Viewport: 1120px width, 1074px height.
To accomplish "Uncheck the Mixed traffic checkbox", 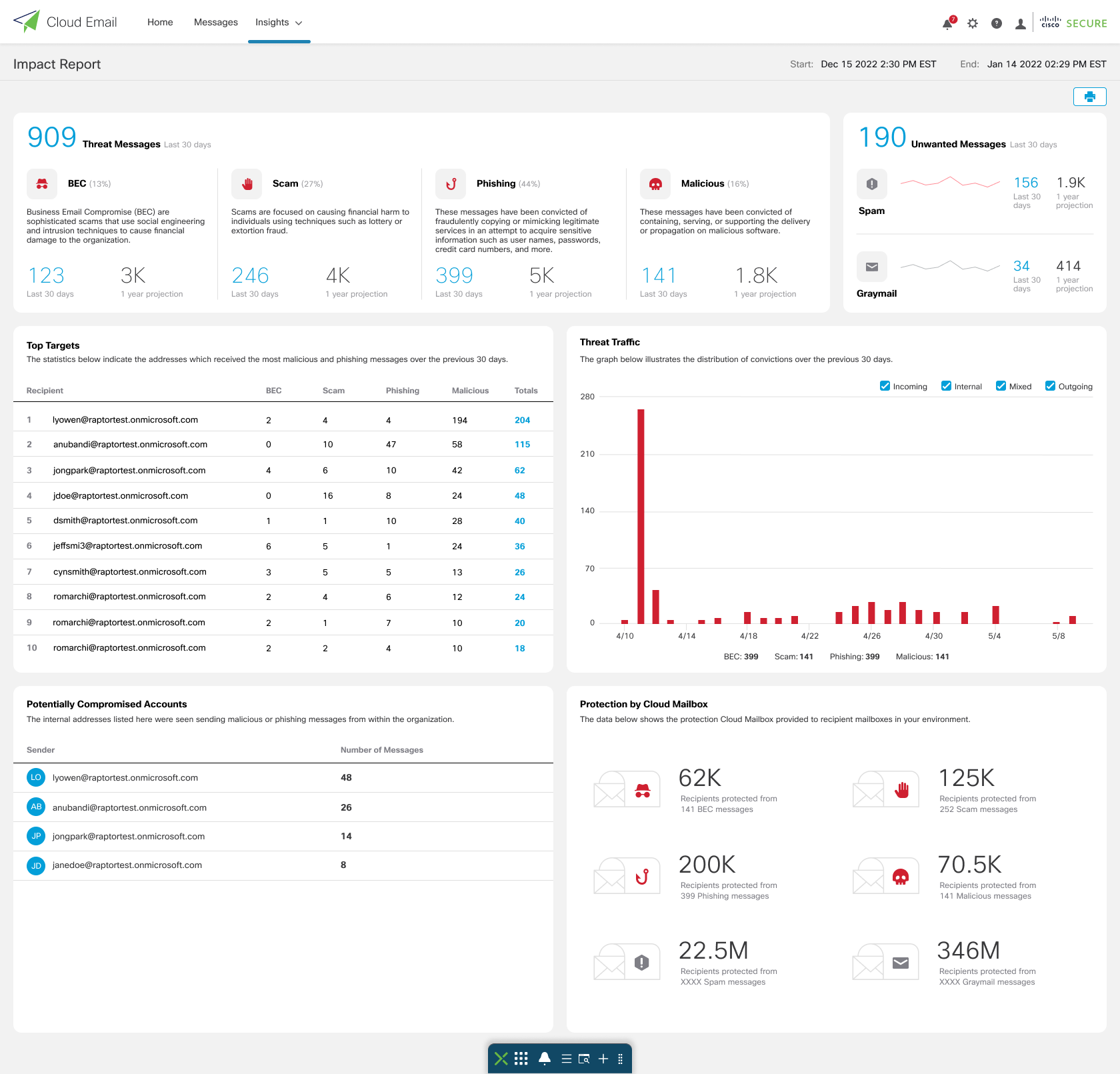I will 1001,386.
